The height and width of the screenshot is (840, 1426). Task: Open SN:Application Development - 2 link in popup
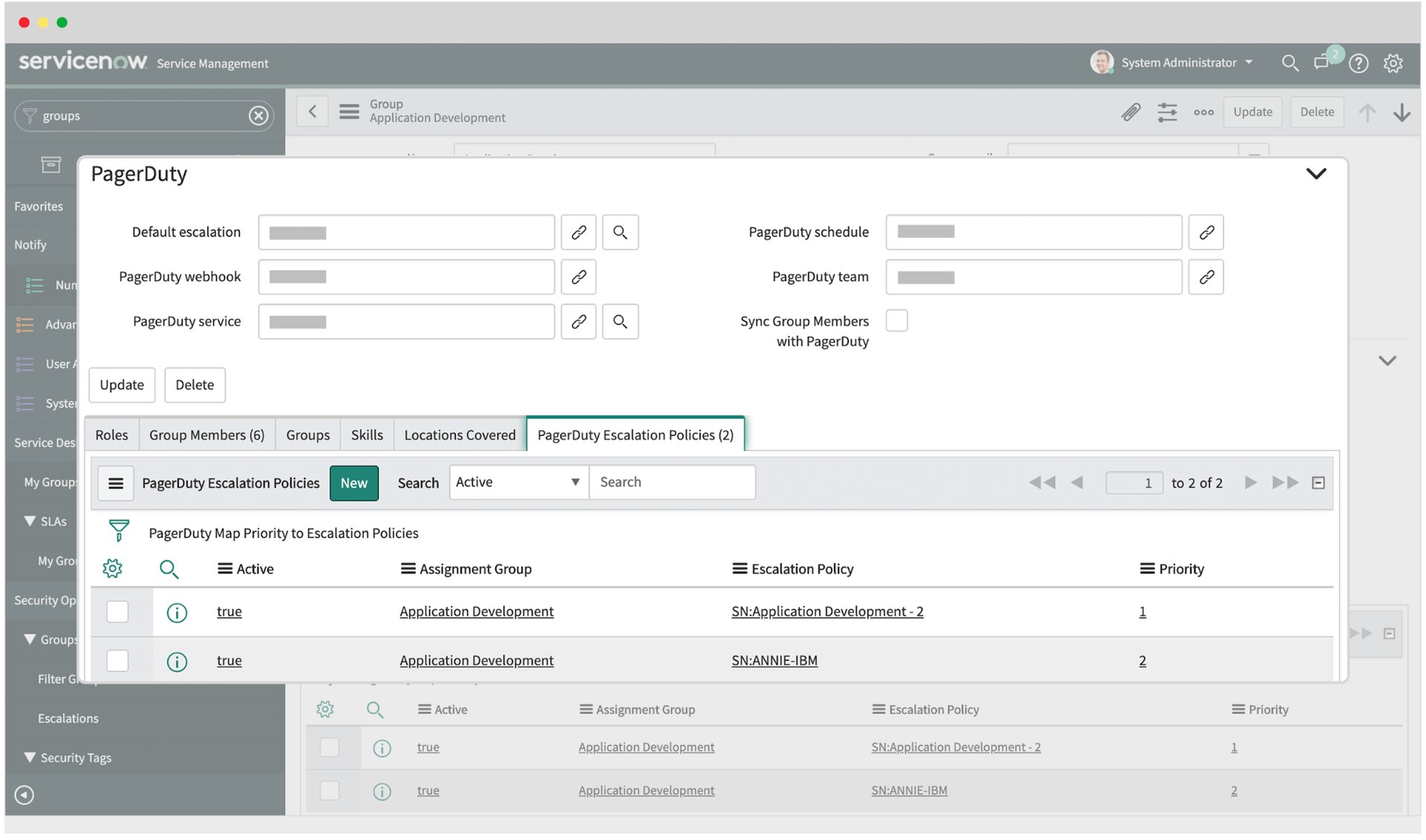[x=827, y=612]
